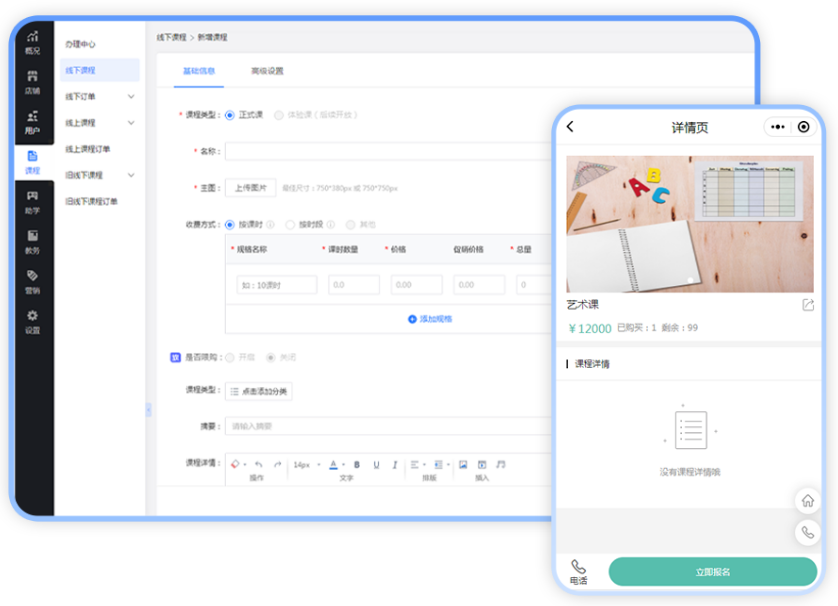Click the floating phone icon in preview
The image size is (838, 606).
click(808, 532)
